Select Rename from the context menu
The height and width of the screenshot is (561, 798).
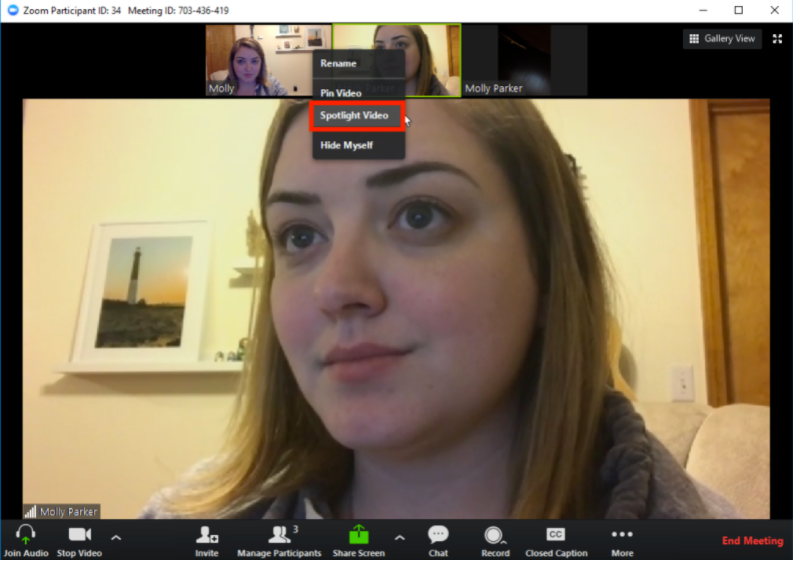point(338,64)
